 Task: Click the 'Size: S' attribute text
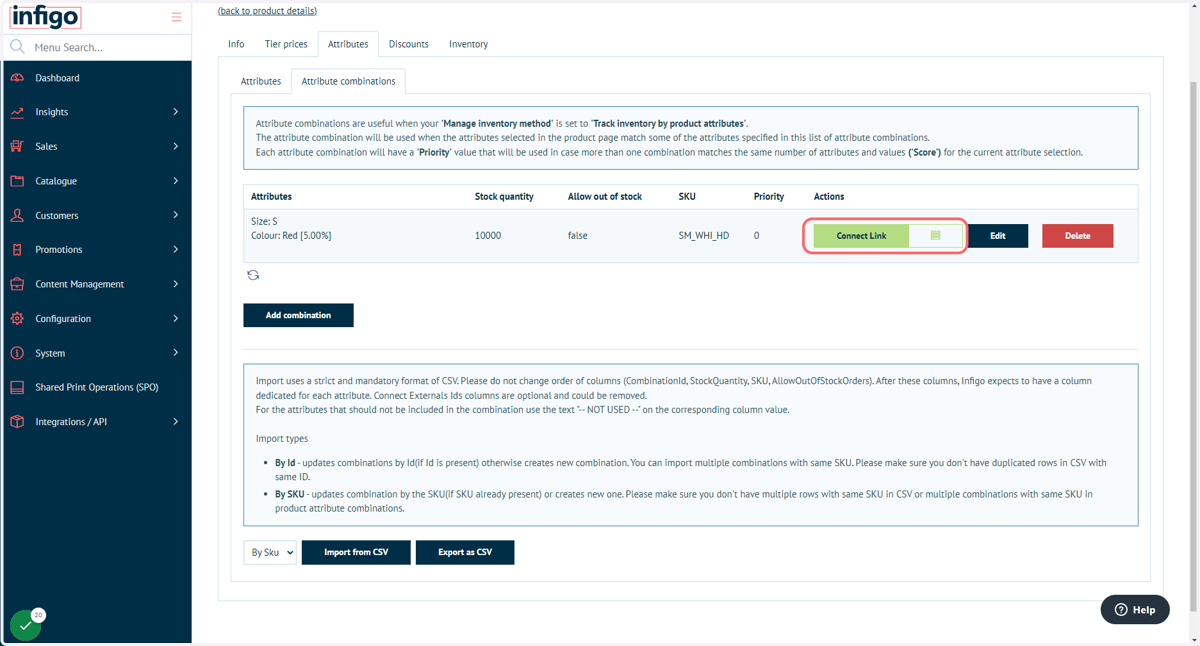[x=264, y=221]
